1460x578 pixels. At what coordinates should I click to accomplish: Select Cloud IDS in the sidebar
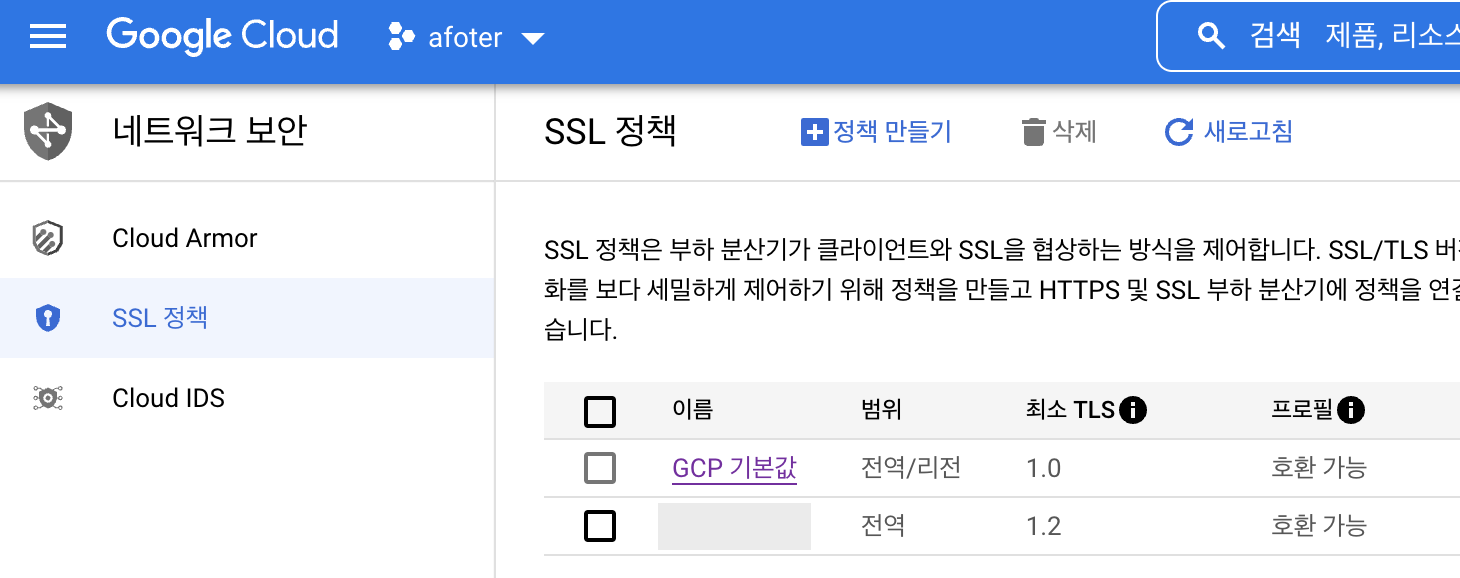[168, 398]
